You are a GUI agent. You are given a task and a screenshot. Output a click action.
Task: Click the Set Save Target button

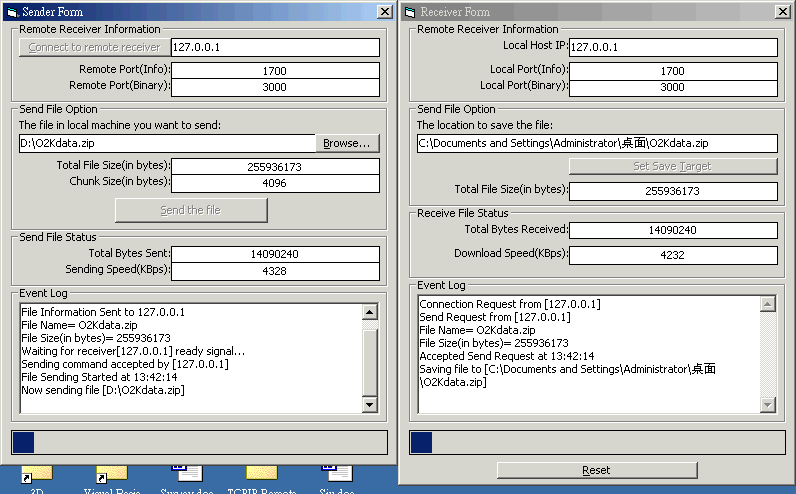point(673,166)
